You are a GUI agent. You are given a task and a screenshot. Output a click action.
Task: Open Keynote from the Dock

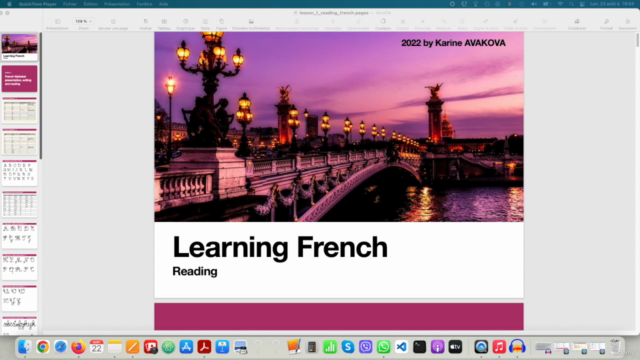[x=222, y=347]
